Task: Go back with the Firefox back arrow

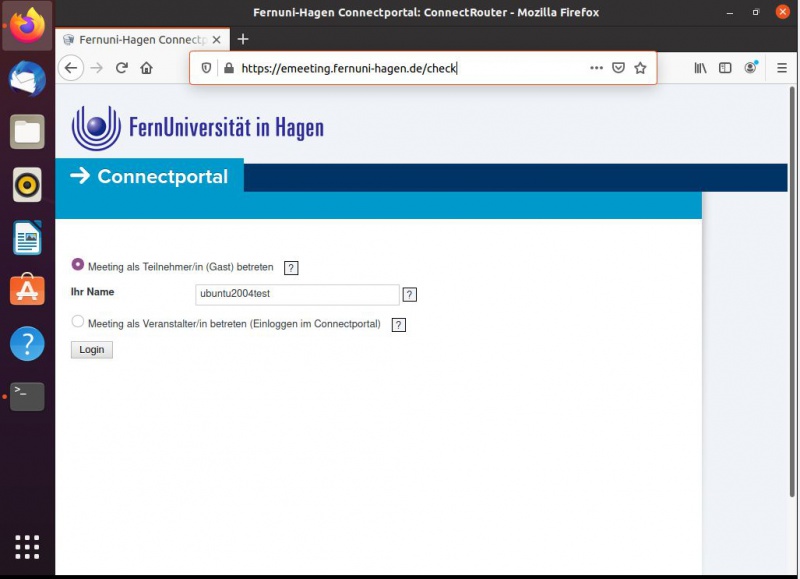Action: pos(71,68)
